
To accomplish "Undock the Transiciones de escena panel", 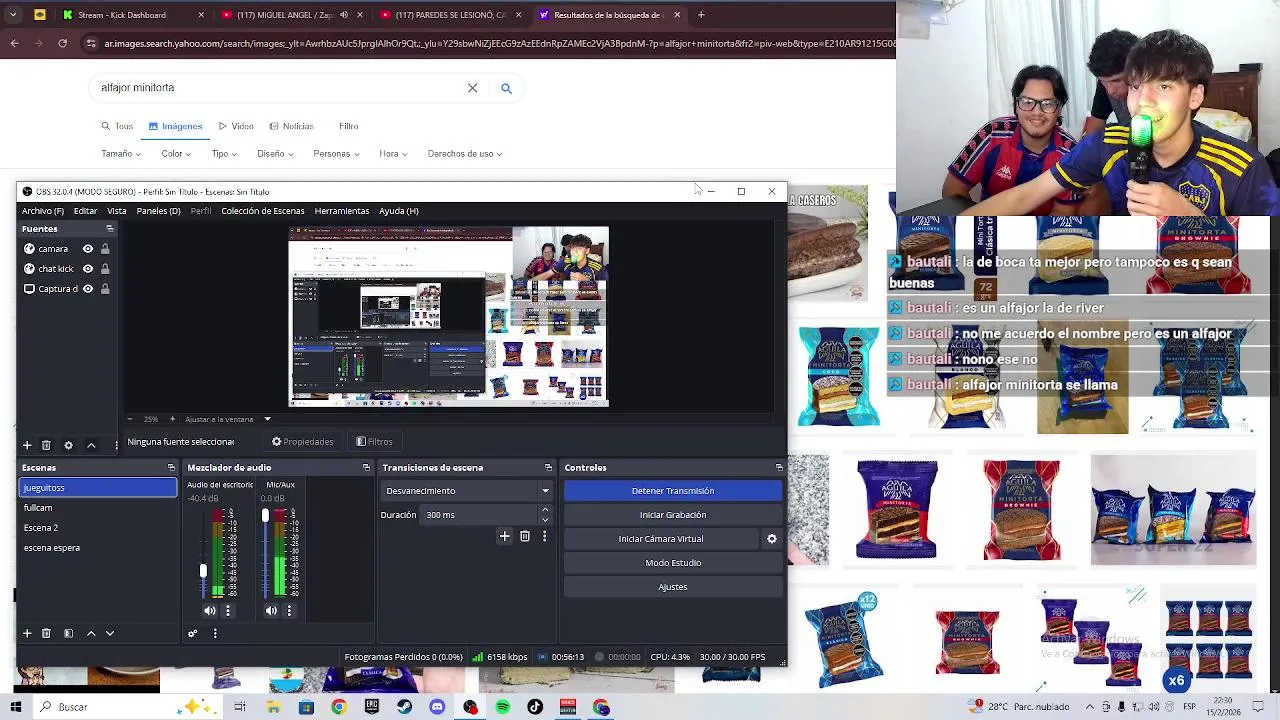I will [x=548, y=468].
